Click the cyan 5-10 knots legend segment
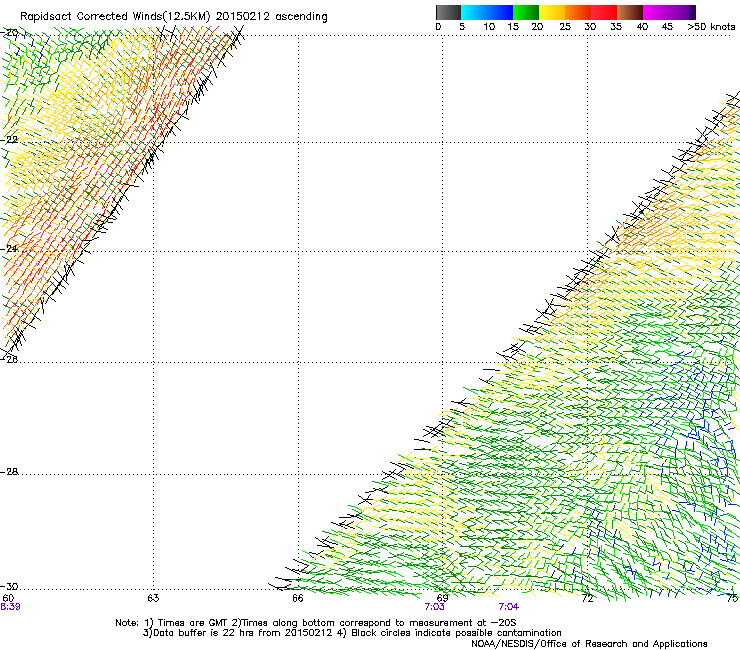 click(x=474, y=12)
